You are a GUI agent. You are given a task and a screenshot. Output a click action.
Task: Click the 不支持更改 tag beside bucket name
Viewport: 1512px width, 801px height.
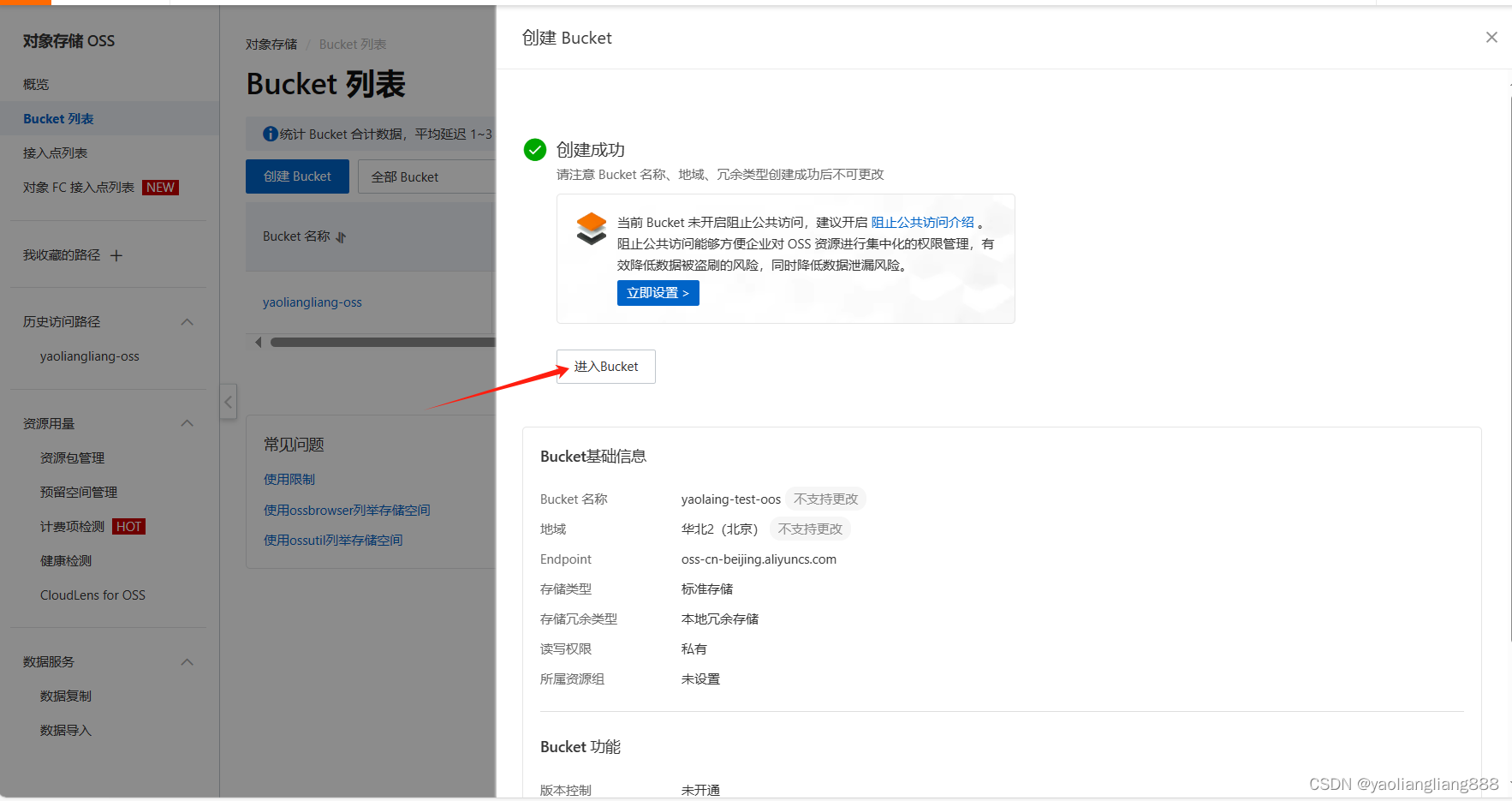click(x=825, y=499)
